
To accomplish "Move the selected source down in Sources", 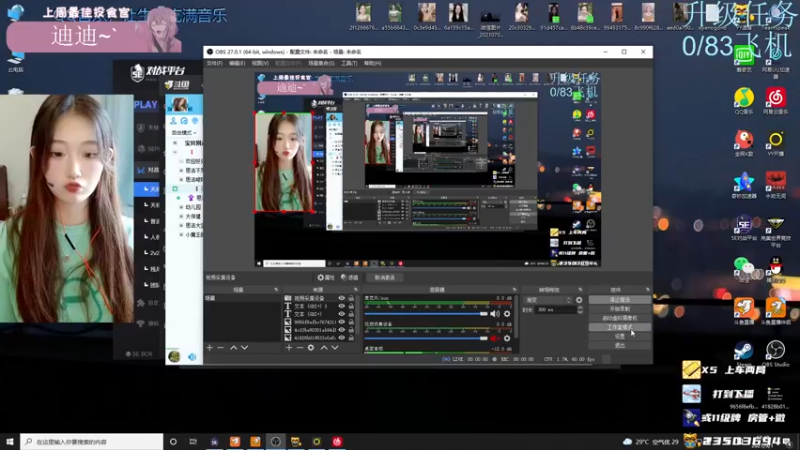I will point(335,347).
